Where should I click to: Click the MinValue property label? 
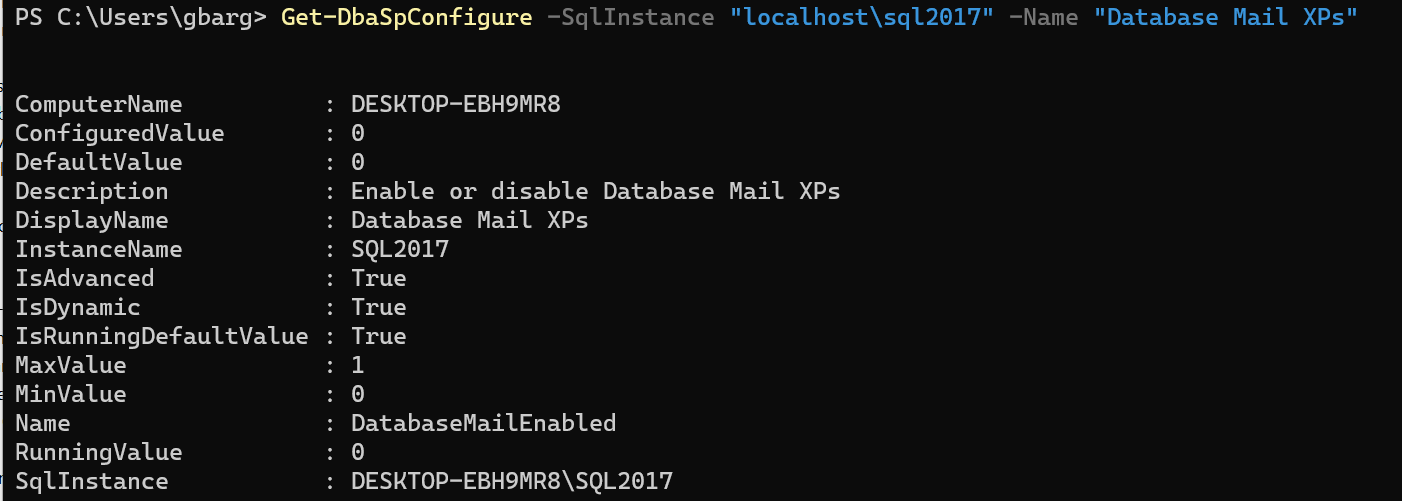(x=70, y=394)
